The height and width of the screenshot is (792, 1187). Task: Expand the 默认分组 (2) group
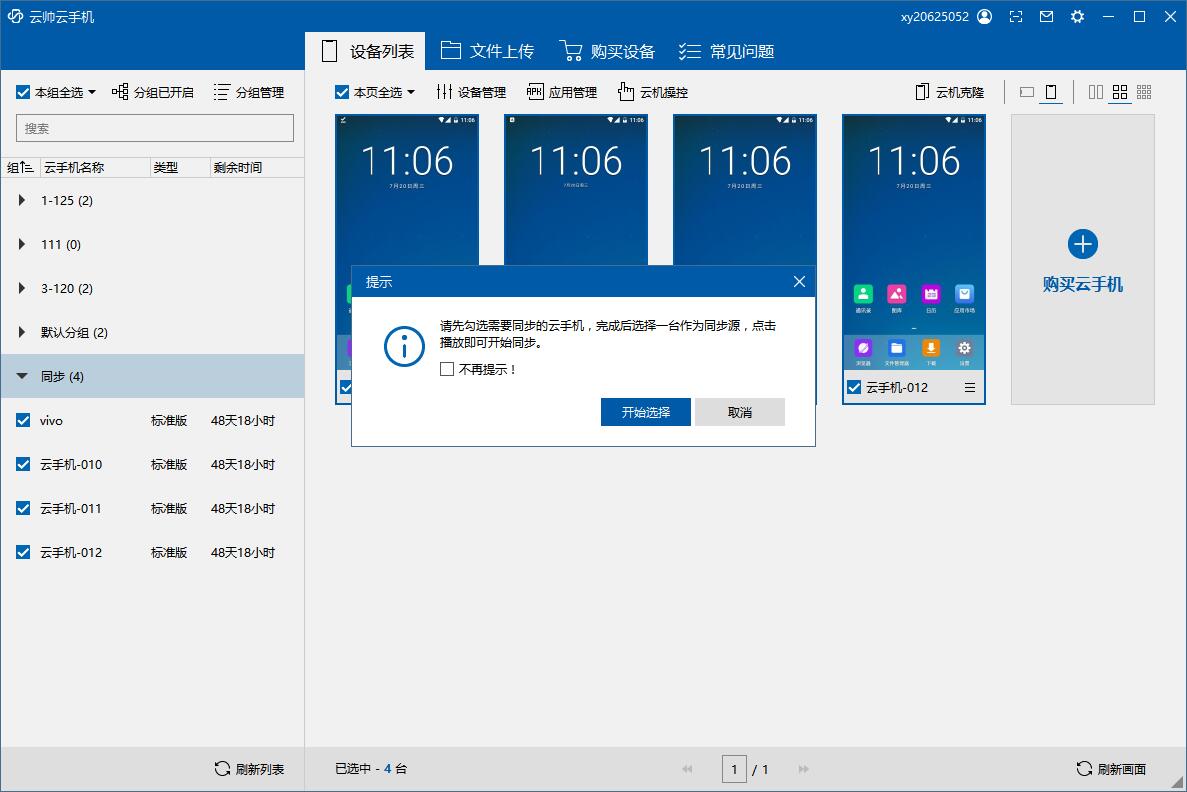(x=21, y=332)
